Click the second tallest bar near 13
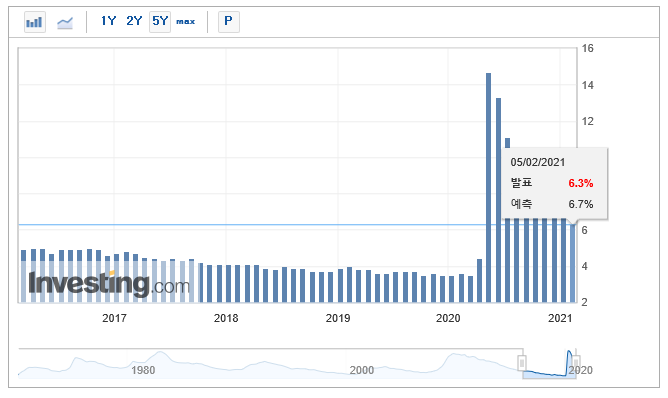 tap(498, 200)
